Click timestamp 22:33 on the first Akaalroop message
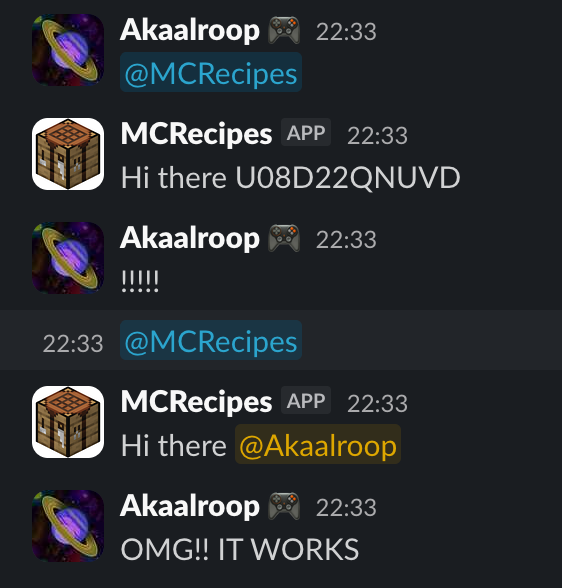562x588 pixels. coord(346,32)
